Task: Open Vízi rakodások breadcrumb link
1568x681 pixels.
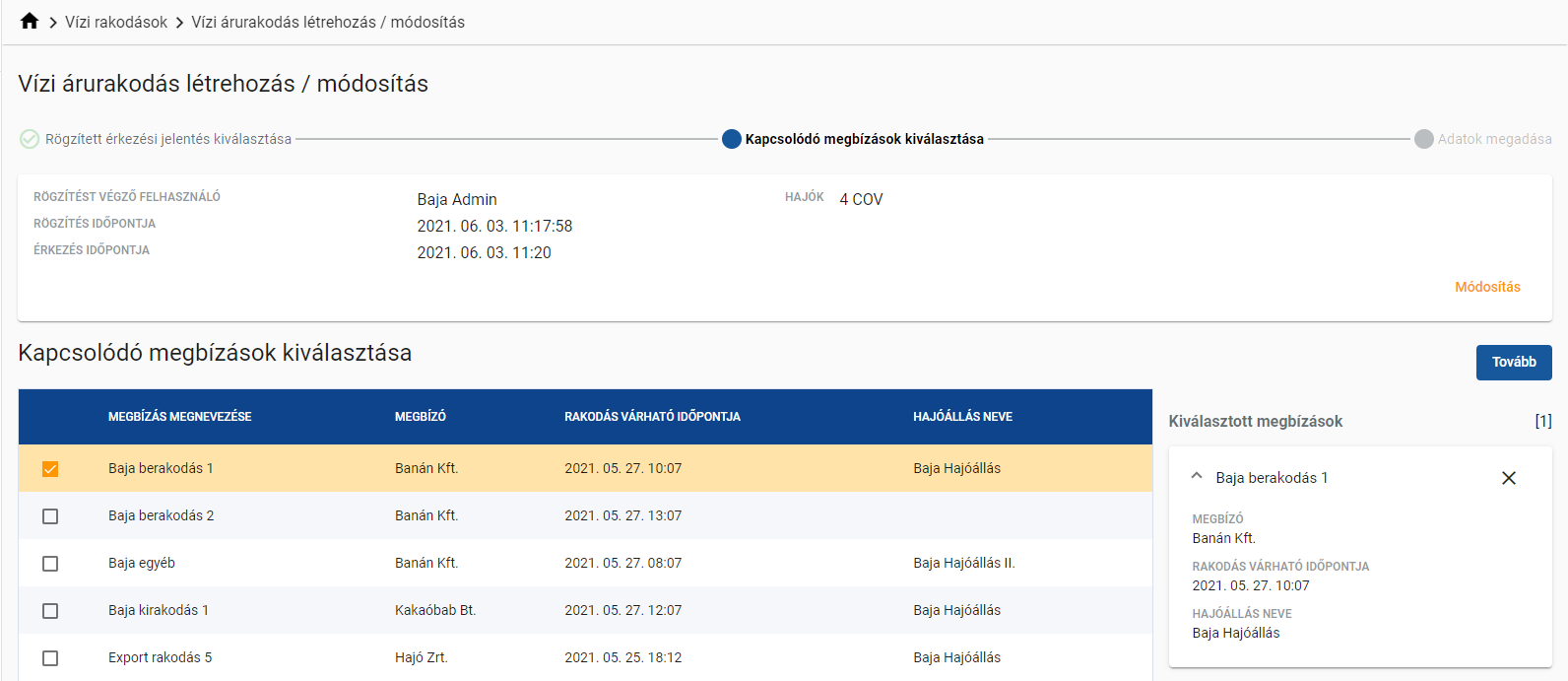Action: [x=116, y=22]
